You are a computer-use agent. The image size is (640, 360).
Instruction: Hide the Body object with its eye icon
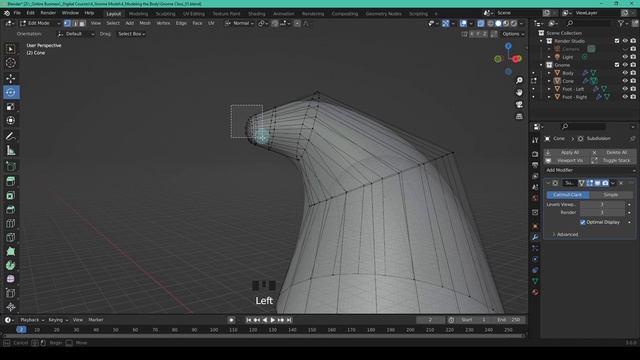pos(625,73)
